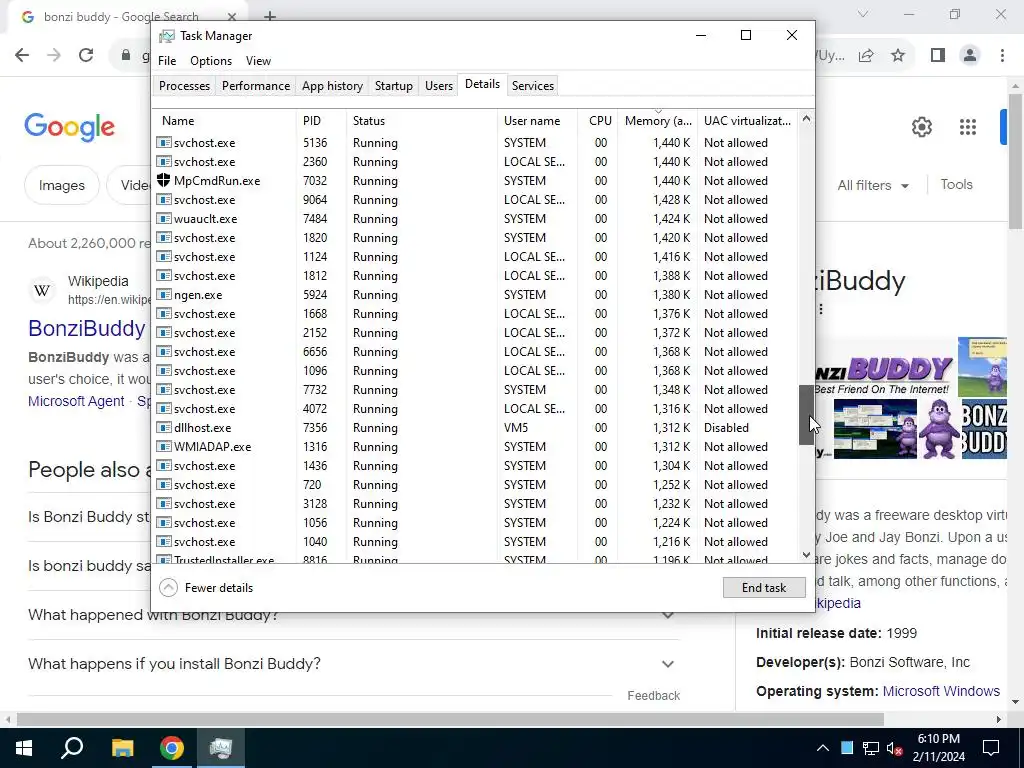Click the Task Manager taskbar icon

pyautogui.click(x=221, y=748)
